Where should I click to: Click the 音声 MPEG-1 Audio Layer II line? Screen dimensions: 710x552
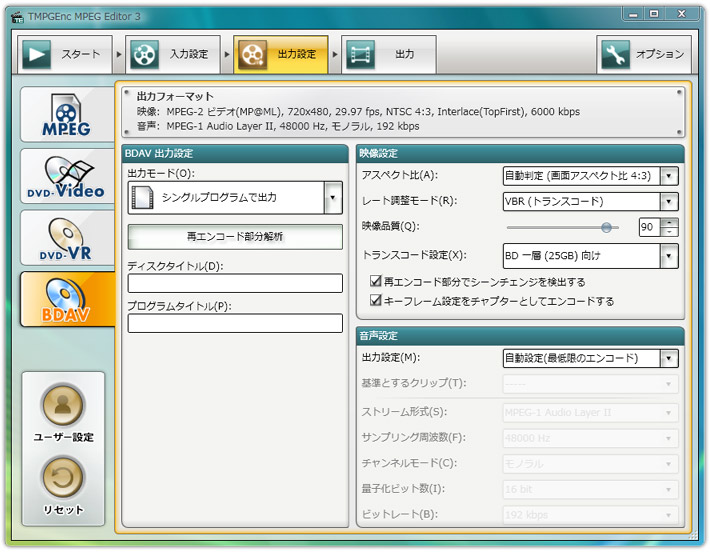278,126
